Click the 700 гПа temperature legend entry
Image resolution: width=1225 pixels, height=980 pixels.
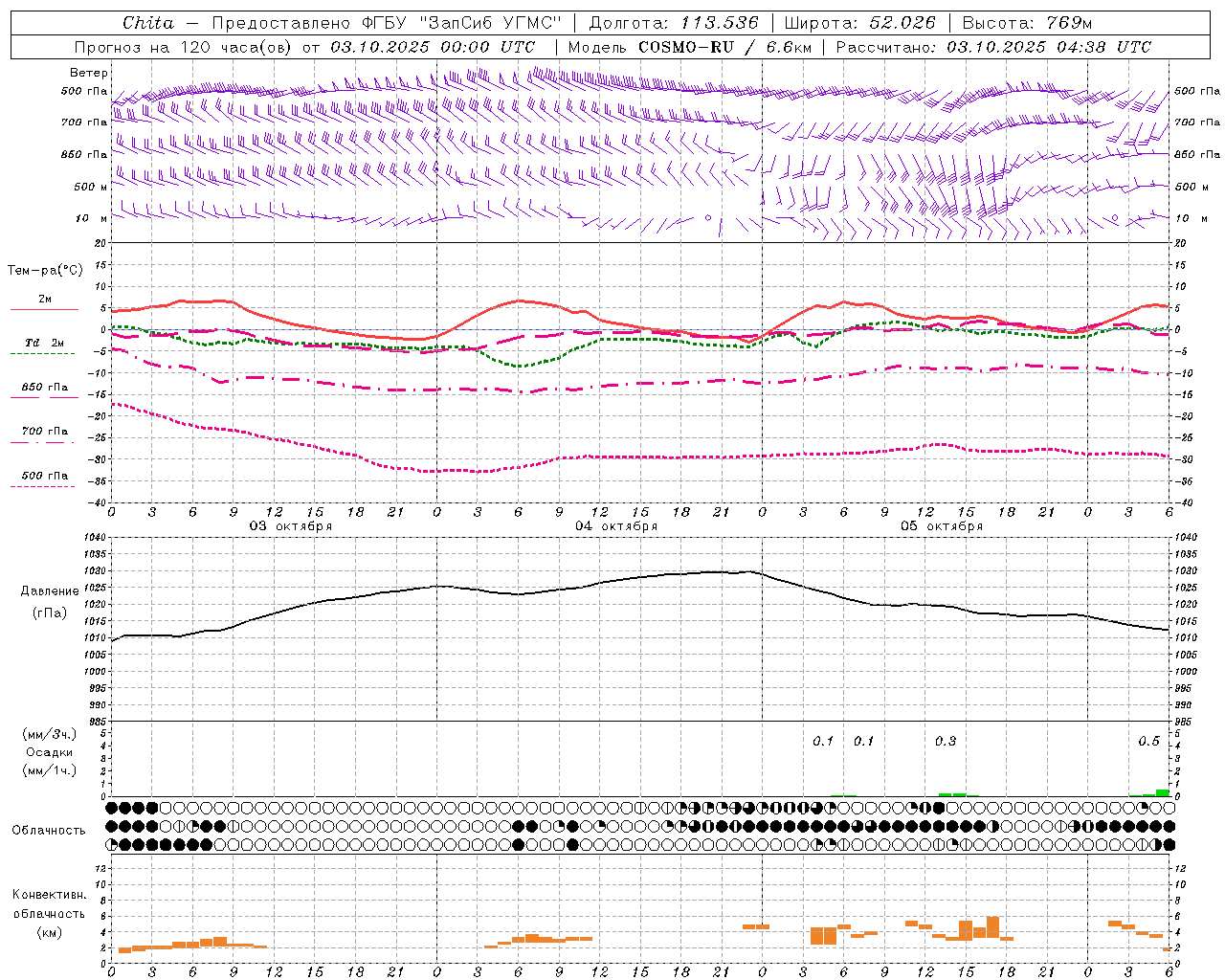(45, 432)
